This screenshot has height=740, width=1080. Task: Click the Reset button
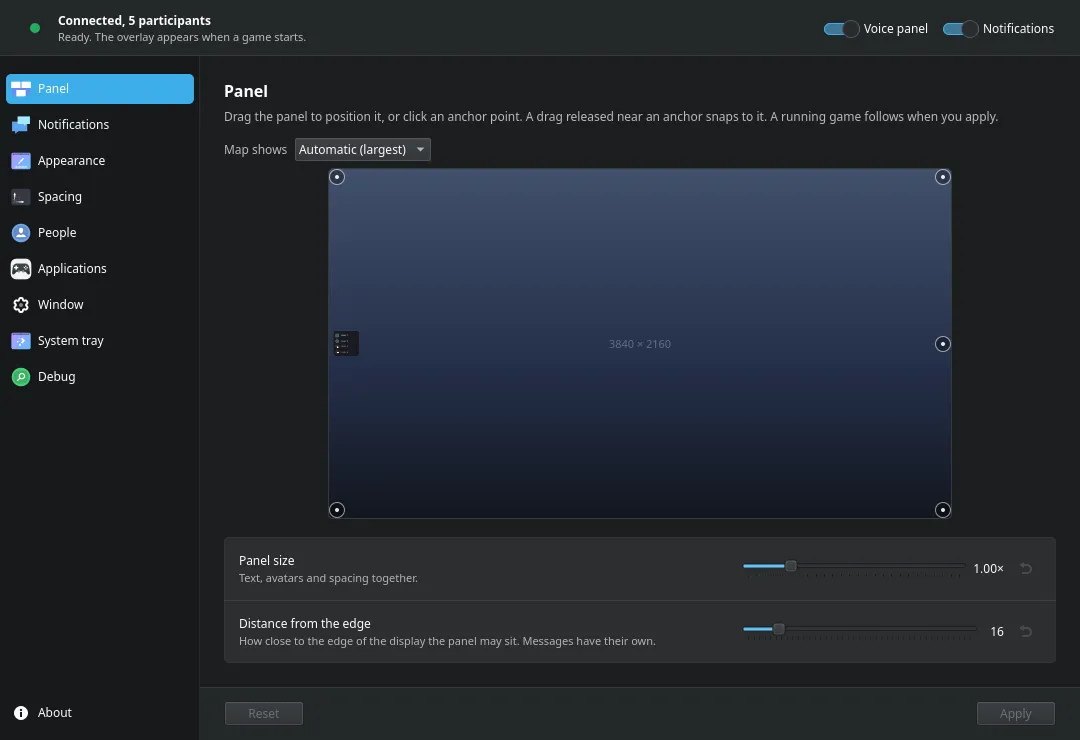(264, 714)
